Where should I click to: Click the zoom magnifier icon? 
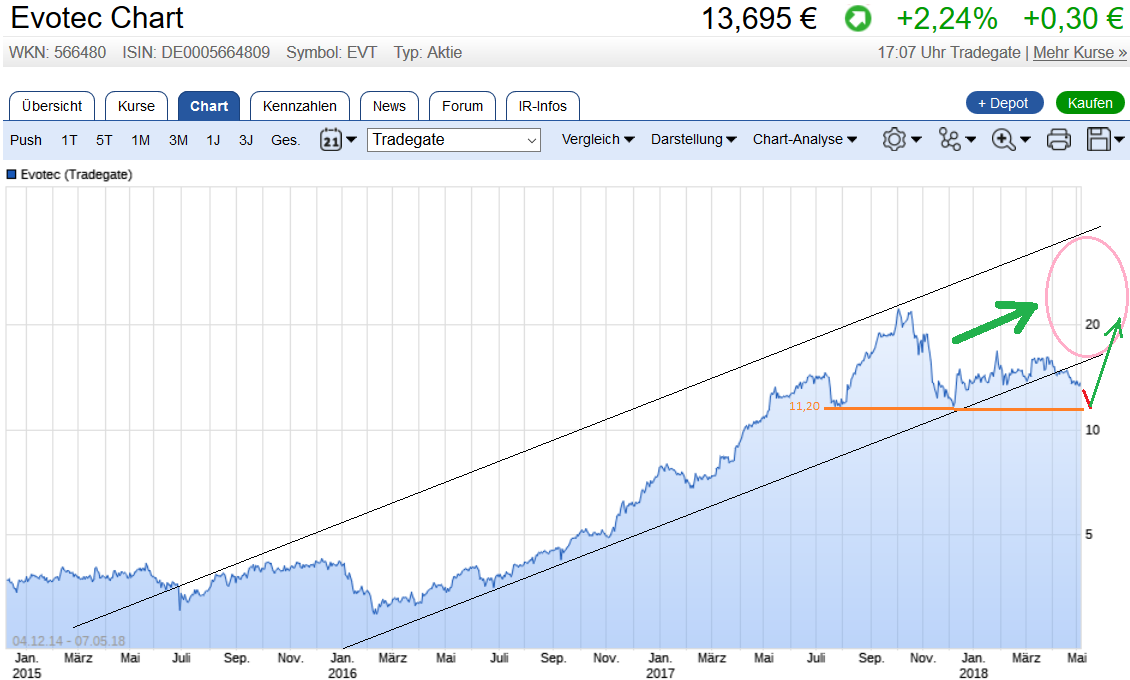coord(1003,139)
